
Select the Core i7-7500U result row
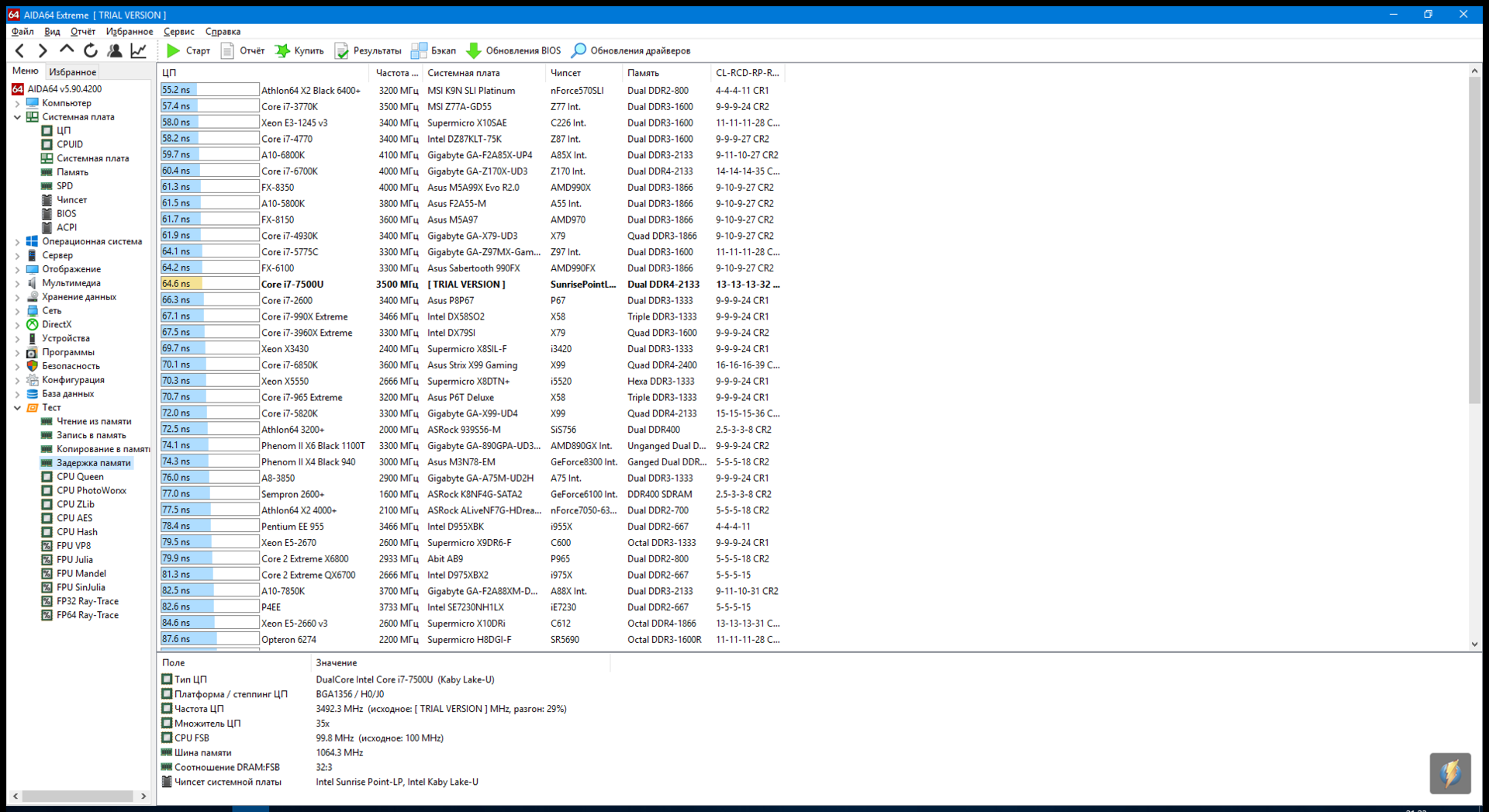click(x=472, y=285)
